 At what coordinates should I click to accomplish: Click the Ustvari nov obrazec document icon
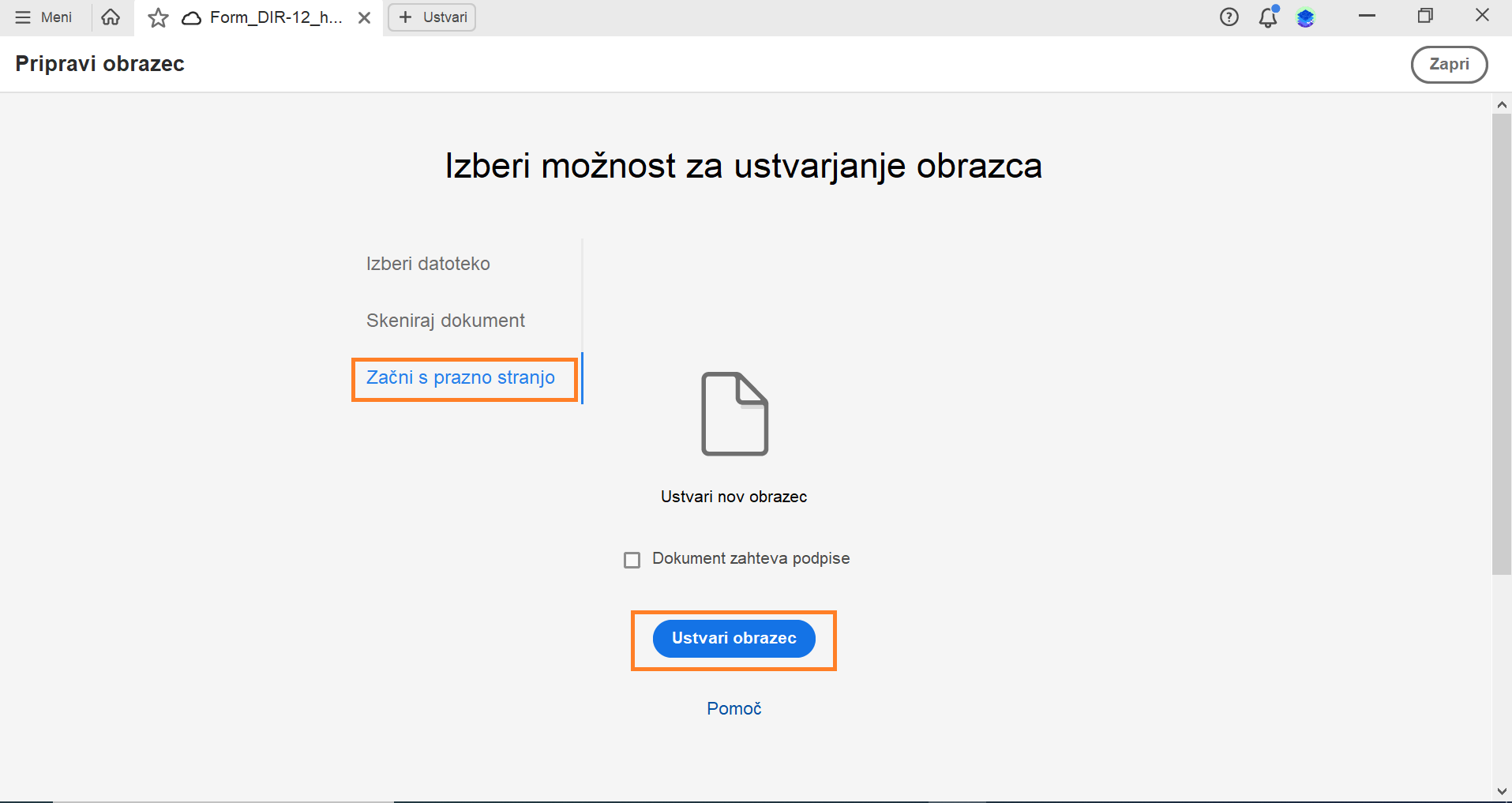pos(733,414)
